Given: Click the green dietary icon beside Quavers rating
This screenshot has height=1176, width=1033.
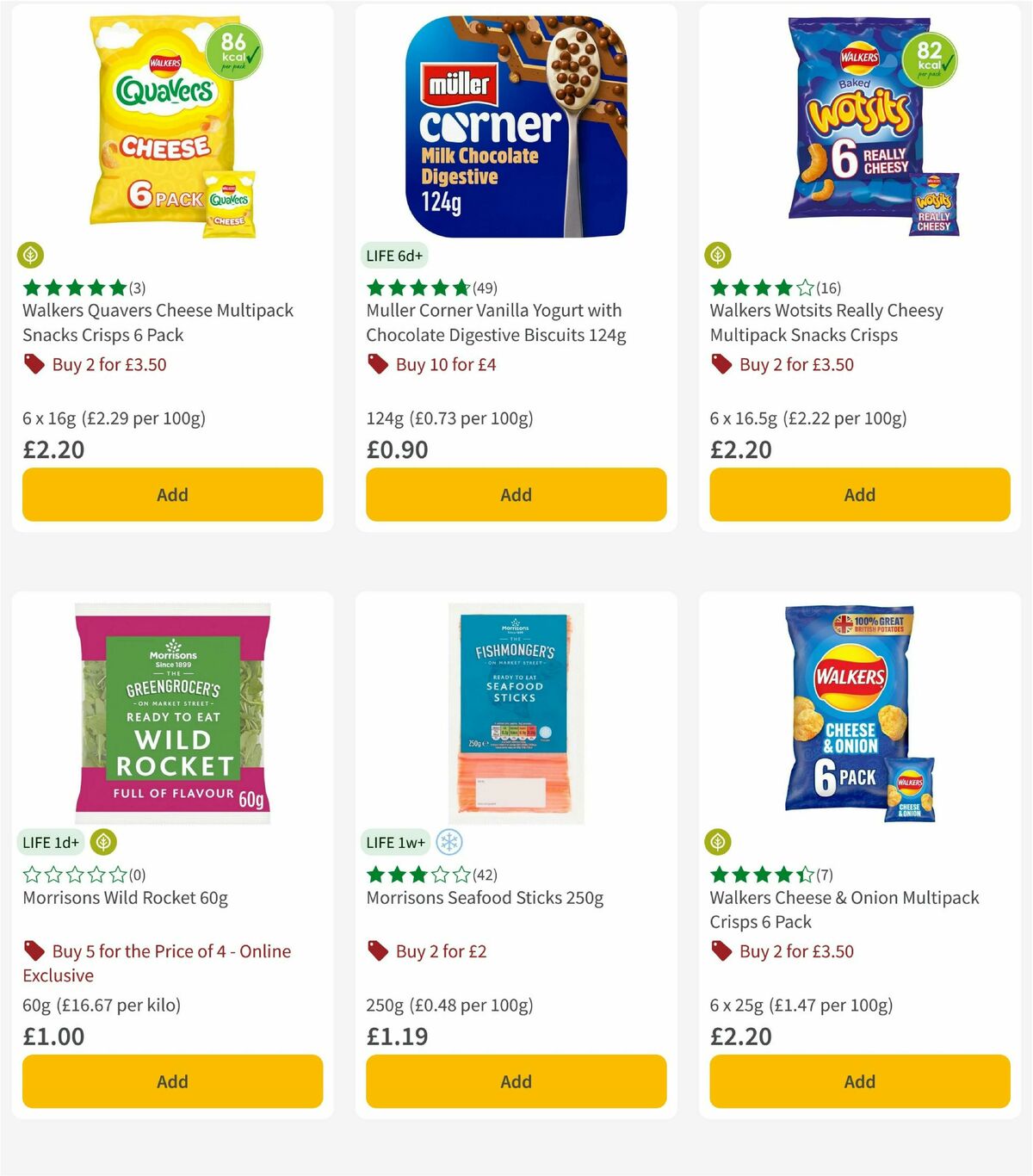Looking at the screenshot, I should (x=30, y=255).
